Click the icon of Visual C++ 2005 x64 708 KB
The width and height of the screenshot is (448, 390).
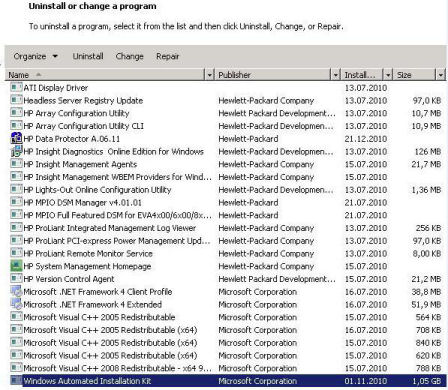click(x=16, y=329)
